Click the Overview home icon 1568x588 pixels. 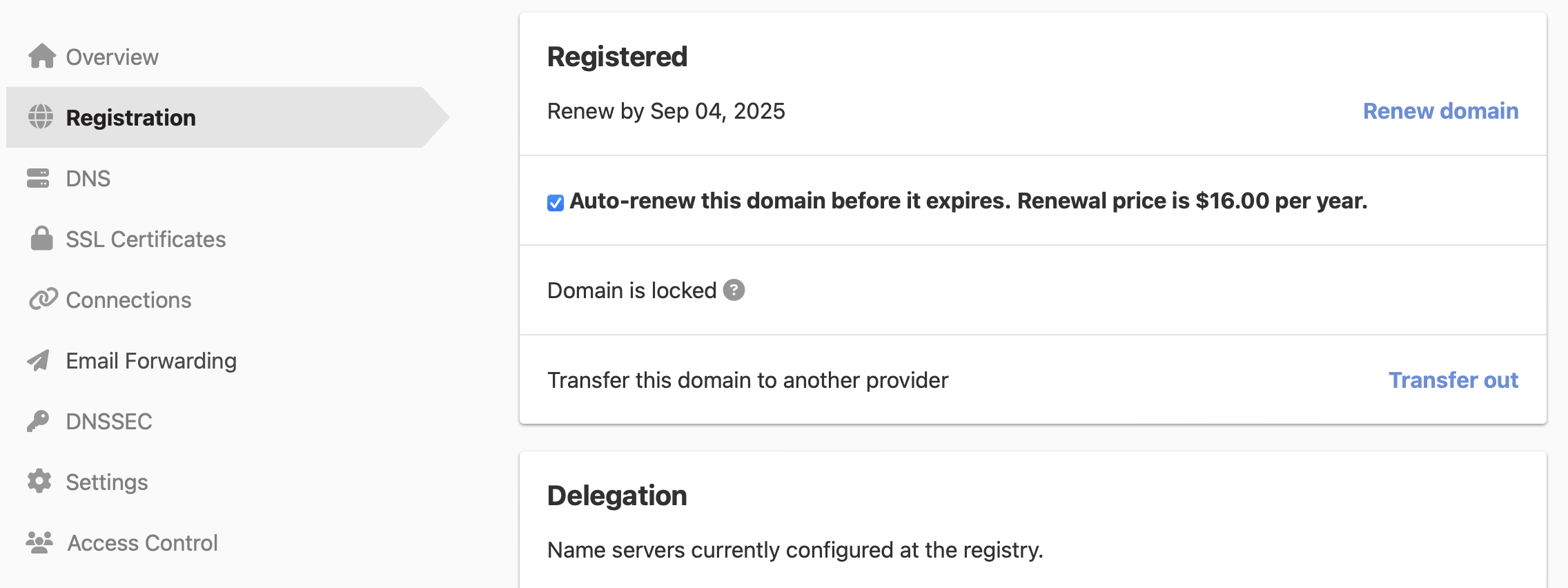41,56
